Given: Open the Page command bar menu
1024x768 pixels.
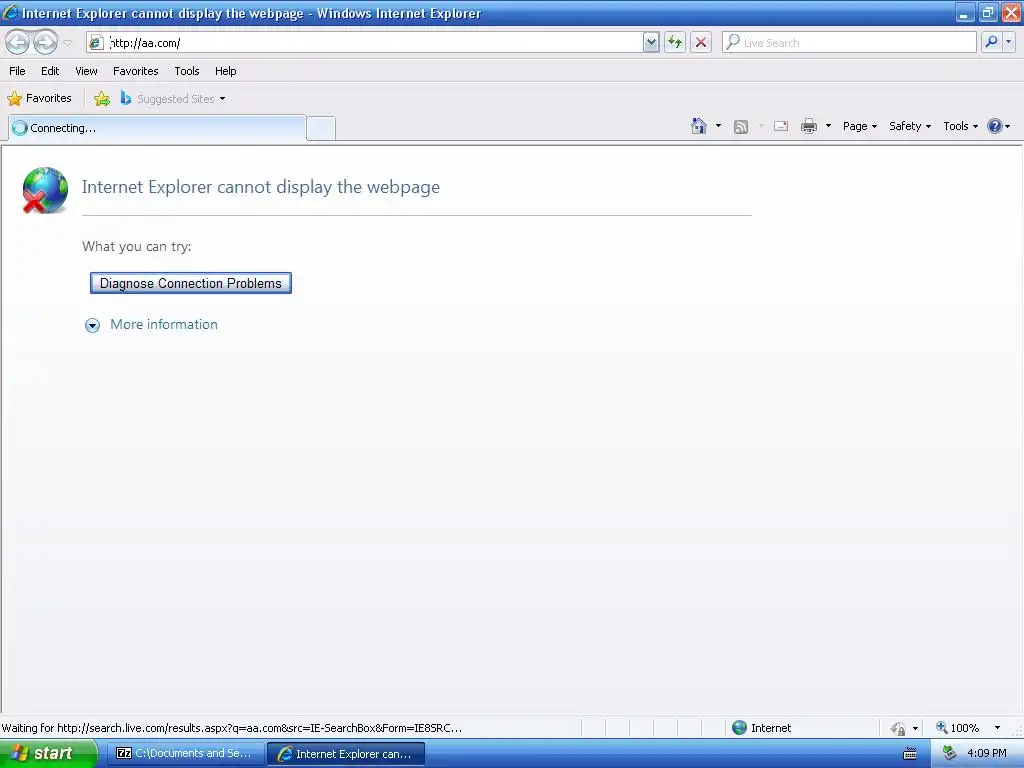Looking at the screenshot, I should tap(859, 126).
